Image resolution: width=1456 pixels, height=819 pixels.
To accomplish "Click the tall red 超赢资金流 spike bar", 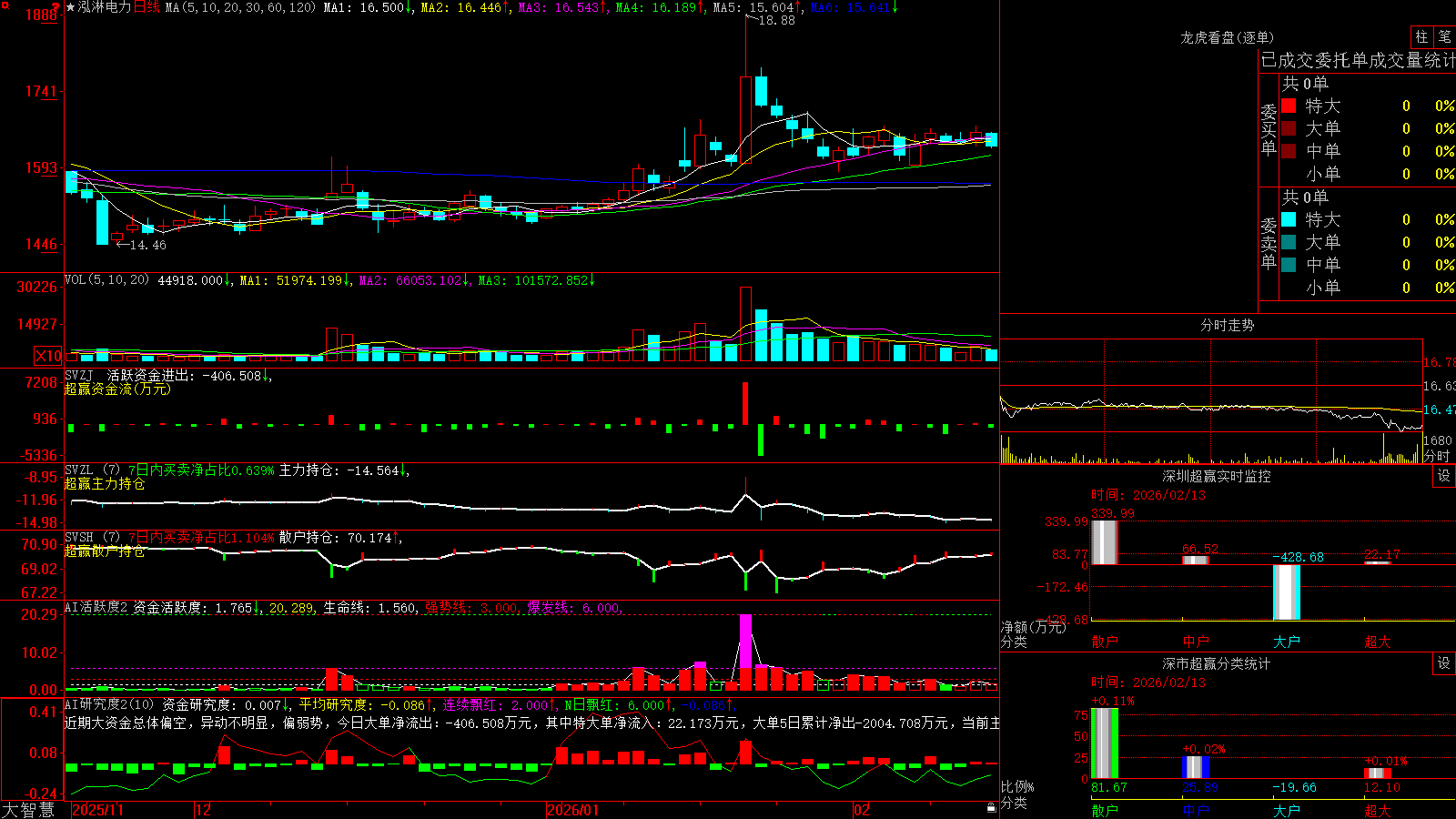I will coord(745,403).
